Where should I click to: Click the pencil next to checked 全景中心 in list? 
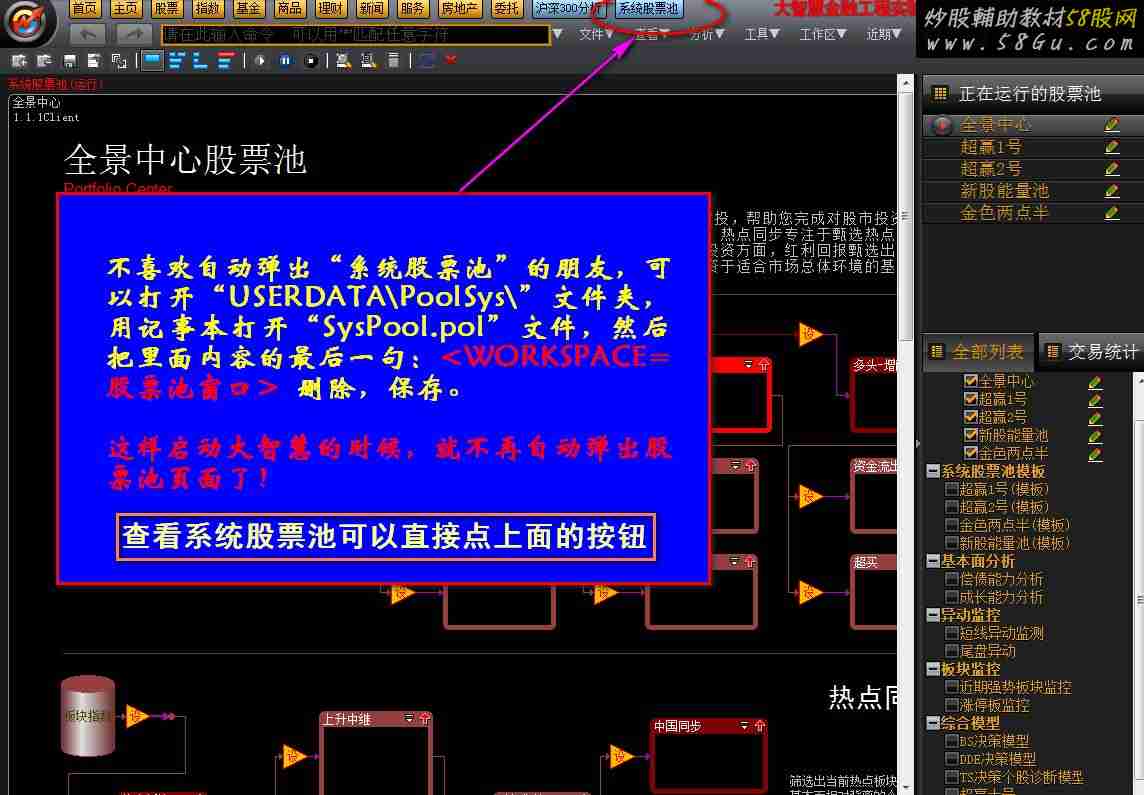point(1094,382)
